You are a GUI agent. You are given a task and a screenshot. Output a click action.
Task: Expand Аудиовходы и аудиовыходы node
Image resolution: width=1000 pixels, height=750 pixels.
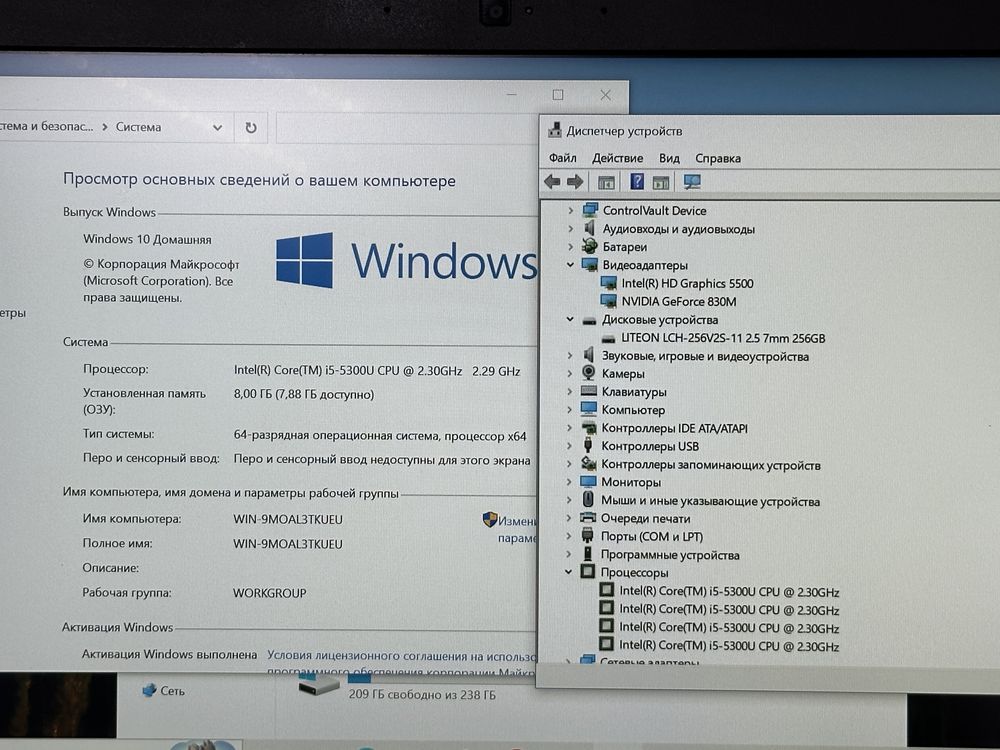click(x=571, y=228)
